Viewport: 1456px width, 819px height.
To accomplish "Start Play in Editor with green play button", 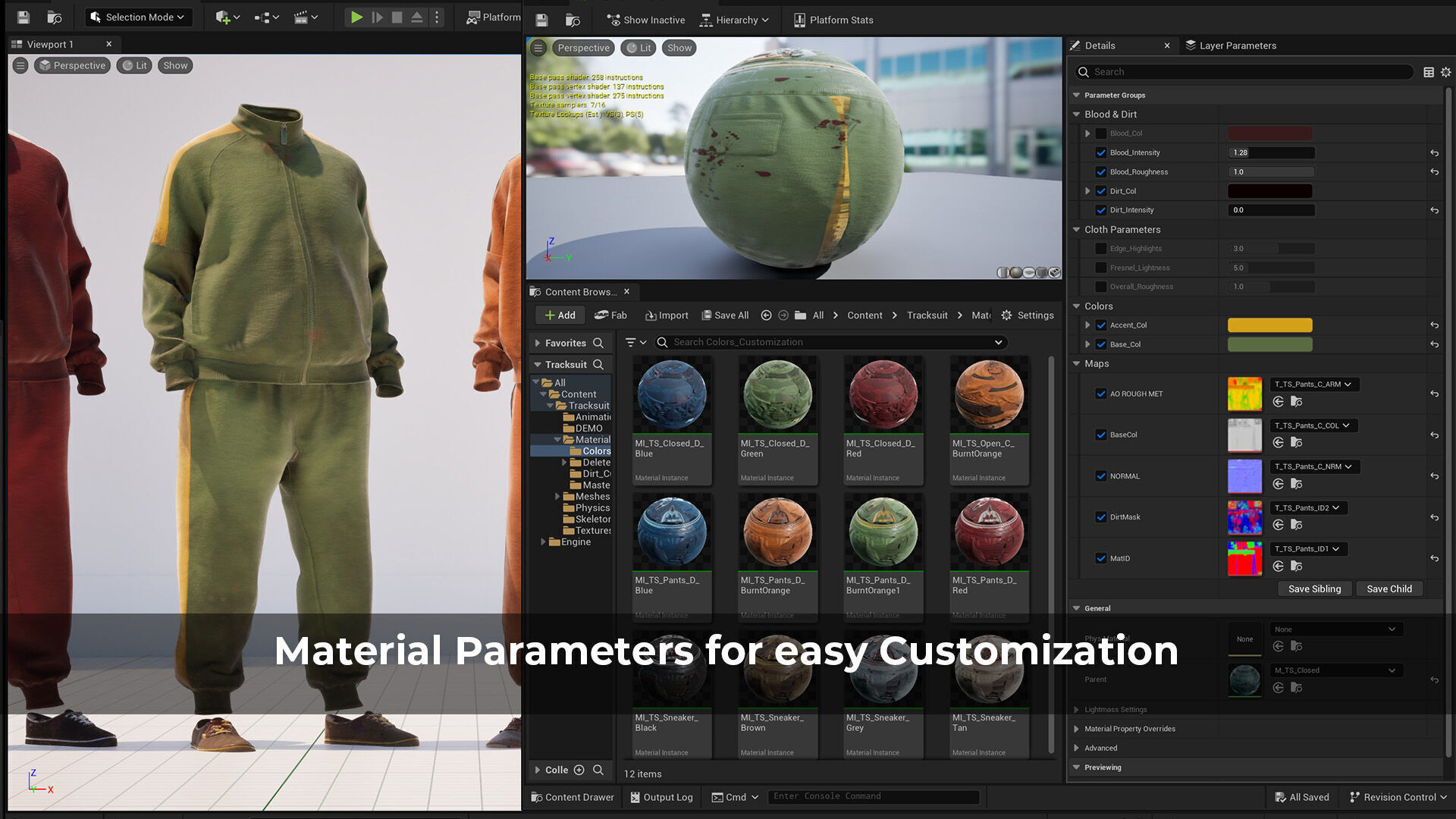I will point(356,17).
